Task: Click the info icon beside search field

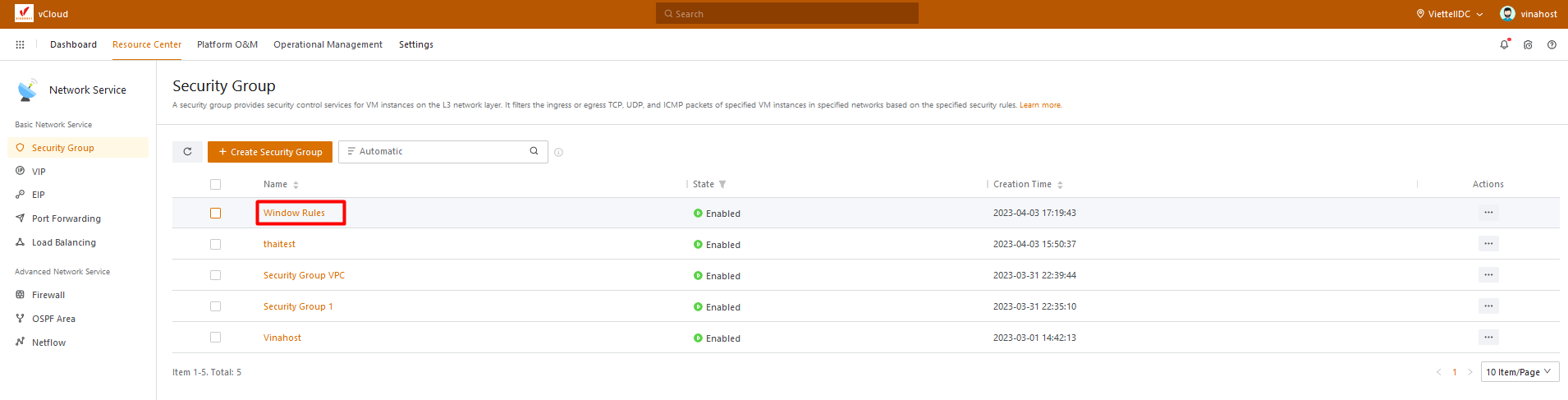Action: [x=559, y=152]
